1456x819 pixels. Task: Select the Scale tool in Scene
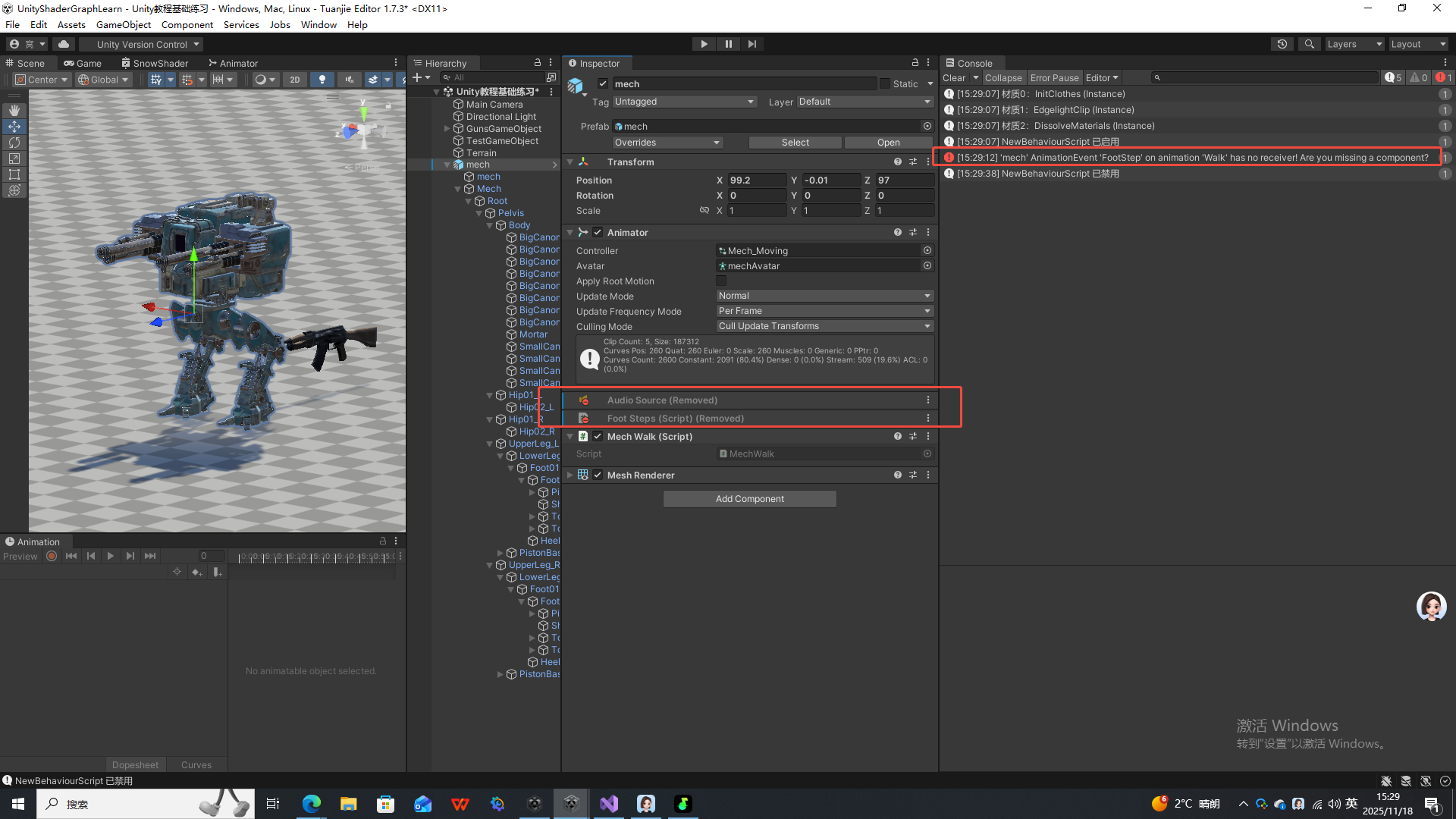pos(14,158)
